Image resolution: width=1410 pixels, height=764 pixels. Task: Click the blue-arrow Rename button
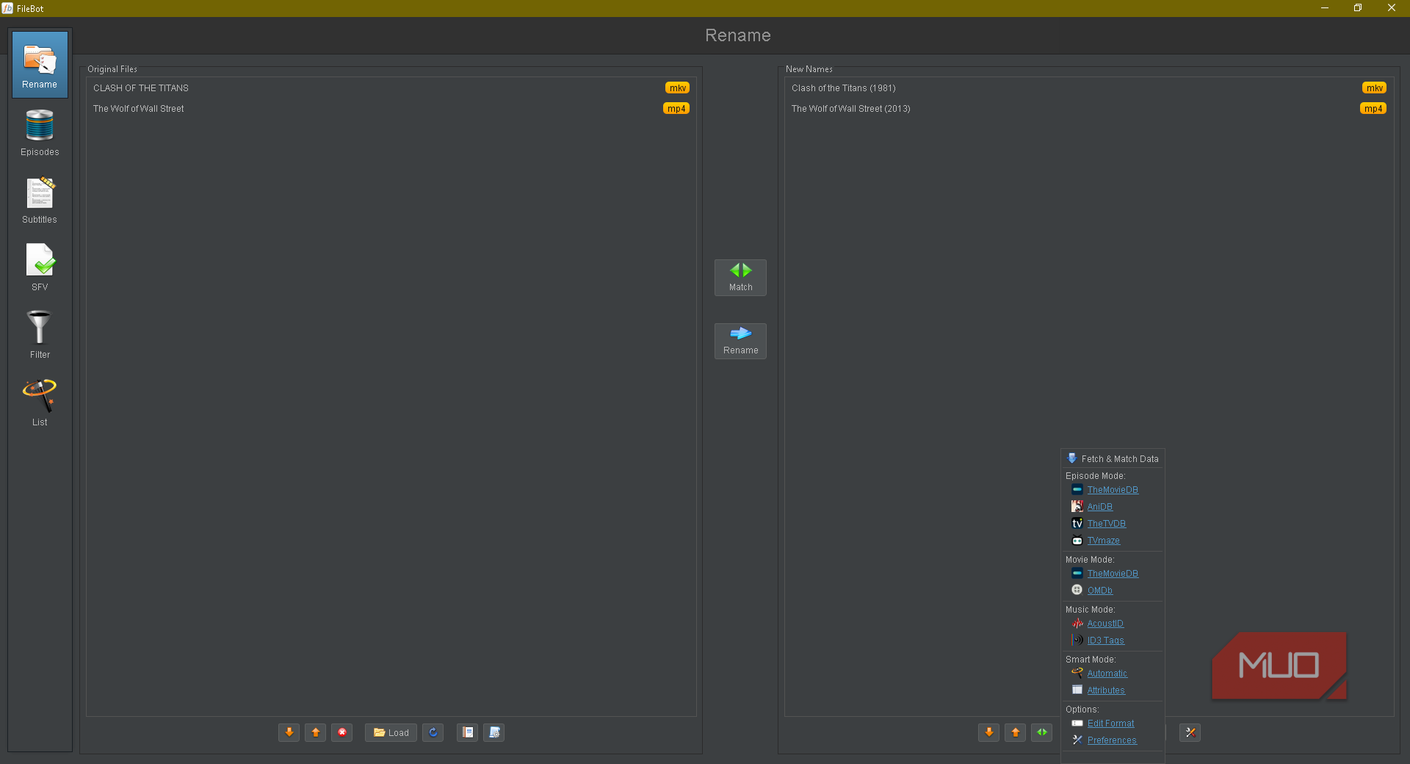[x=740, y=341]
